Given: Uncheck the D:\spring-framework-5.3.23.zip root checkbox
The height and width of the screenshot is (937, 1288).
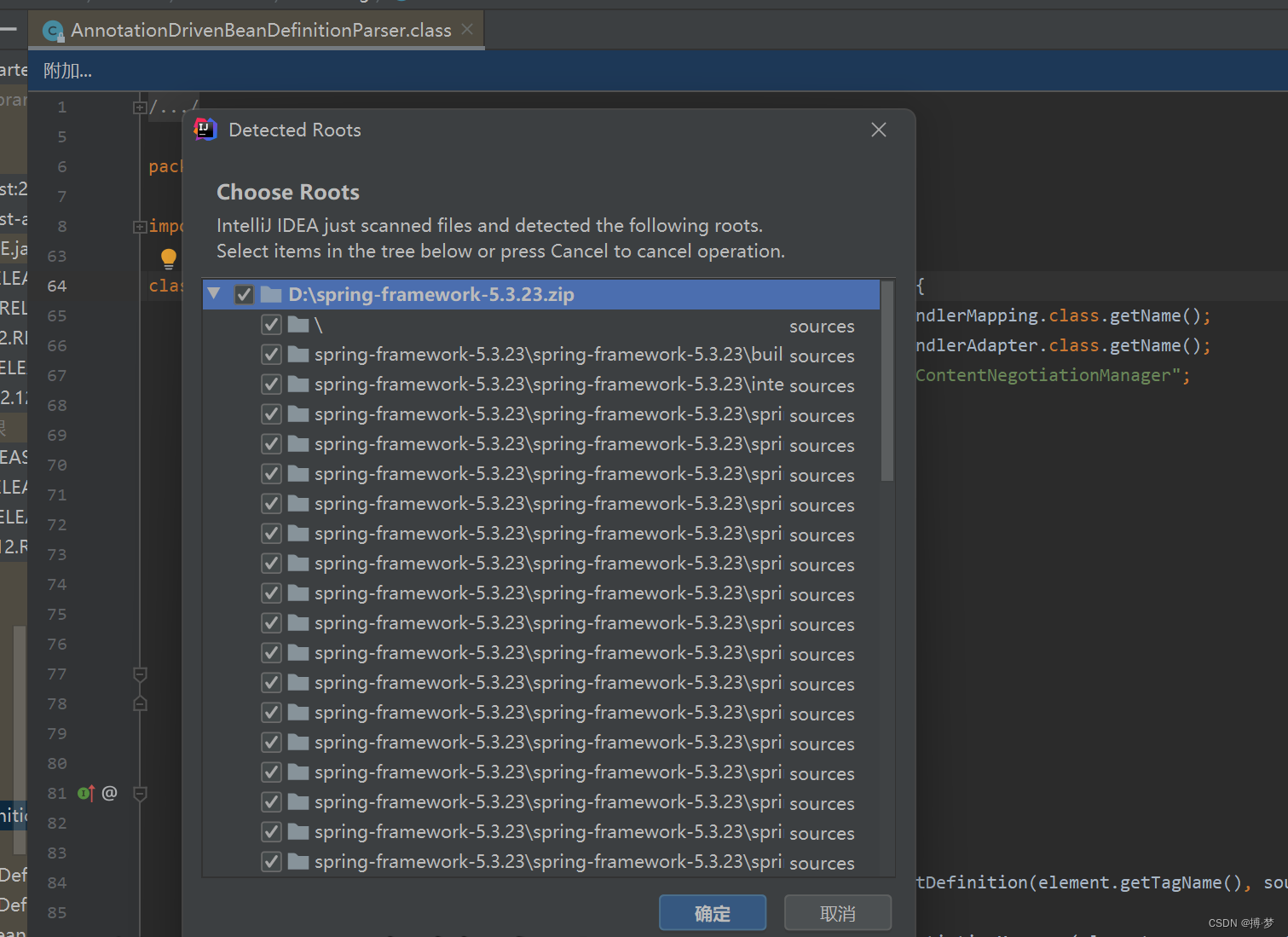Looking at the screenshot, I should [x=244, y=294].
